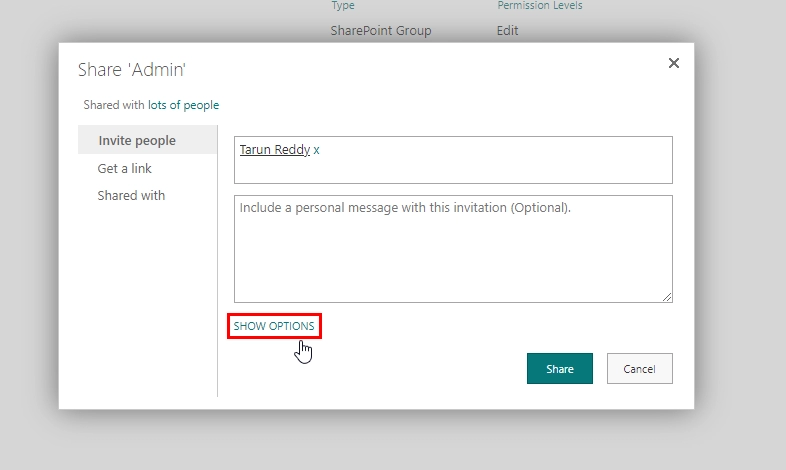Grab the message box resize handle
Viewport: 786px width, 470px height.
667,297
